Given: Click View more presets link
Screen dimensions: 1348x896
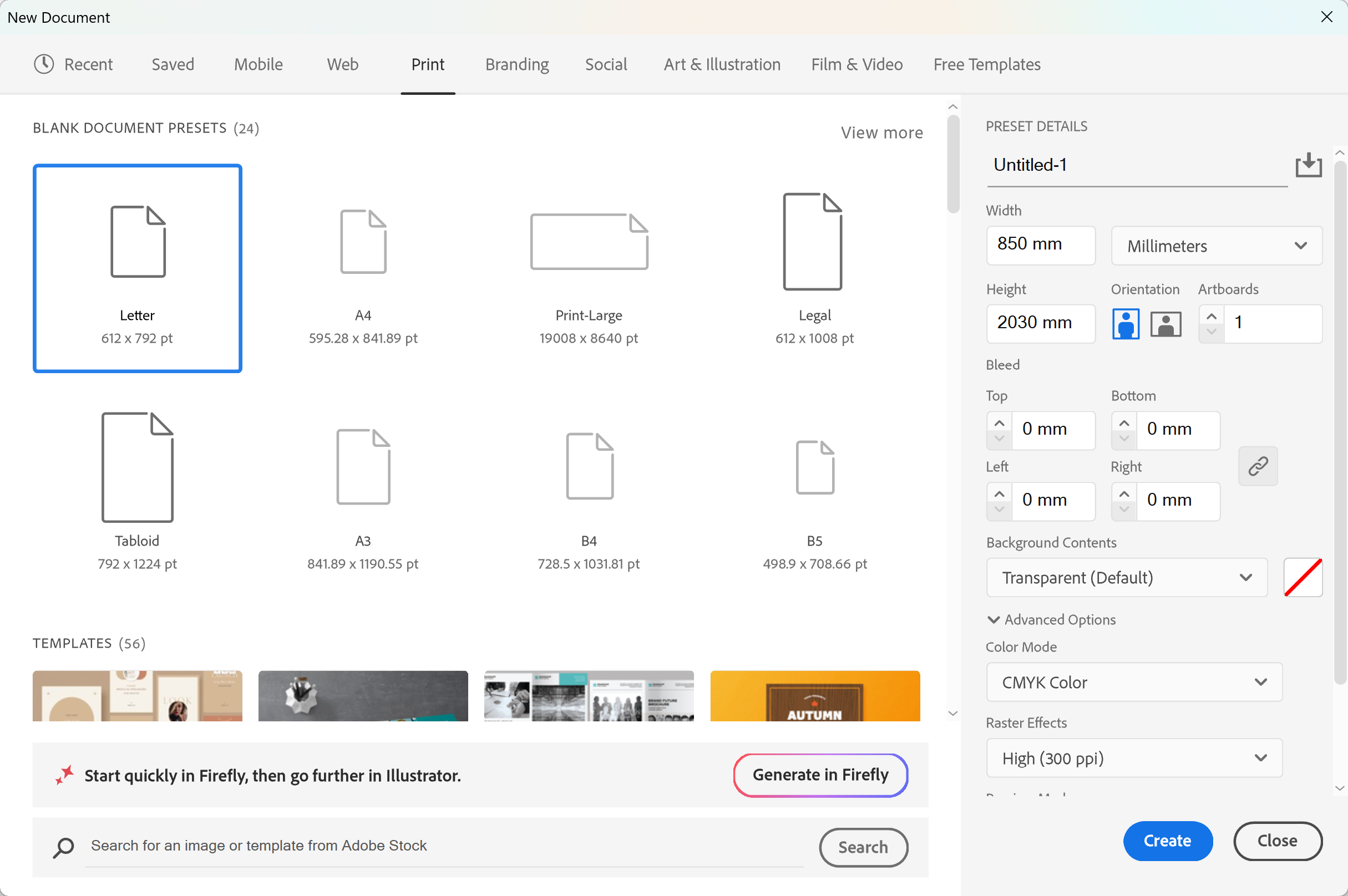Looking at the screenshot, I should tap(881, 133).
